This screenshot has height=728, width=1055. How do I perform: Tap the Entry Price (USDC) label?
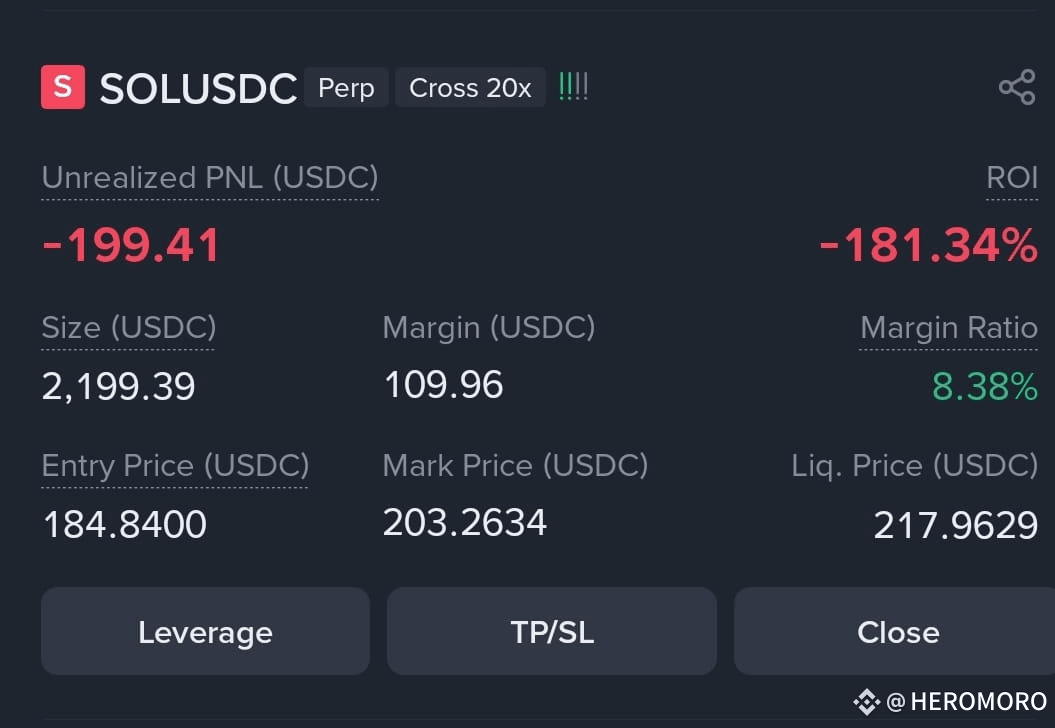(175, 466)
